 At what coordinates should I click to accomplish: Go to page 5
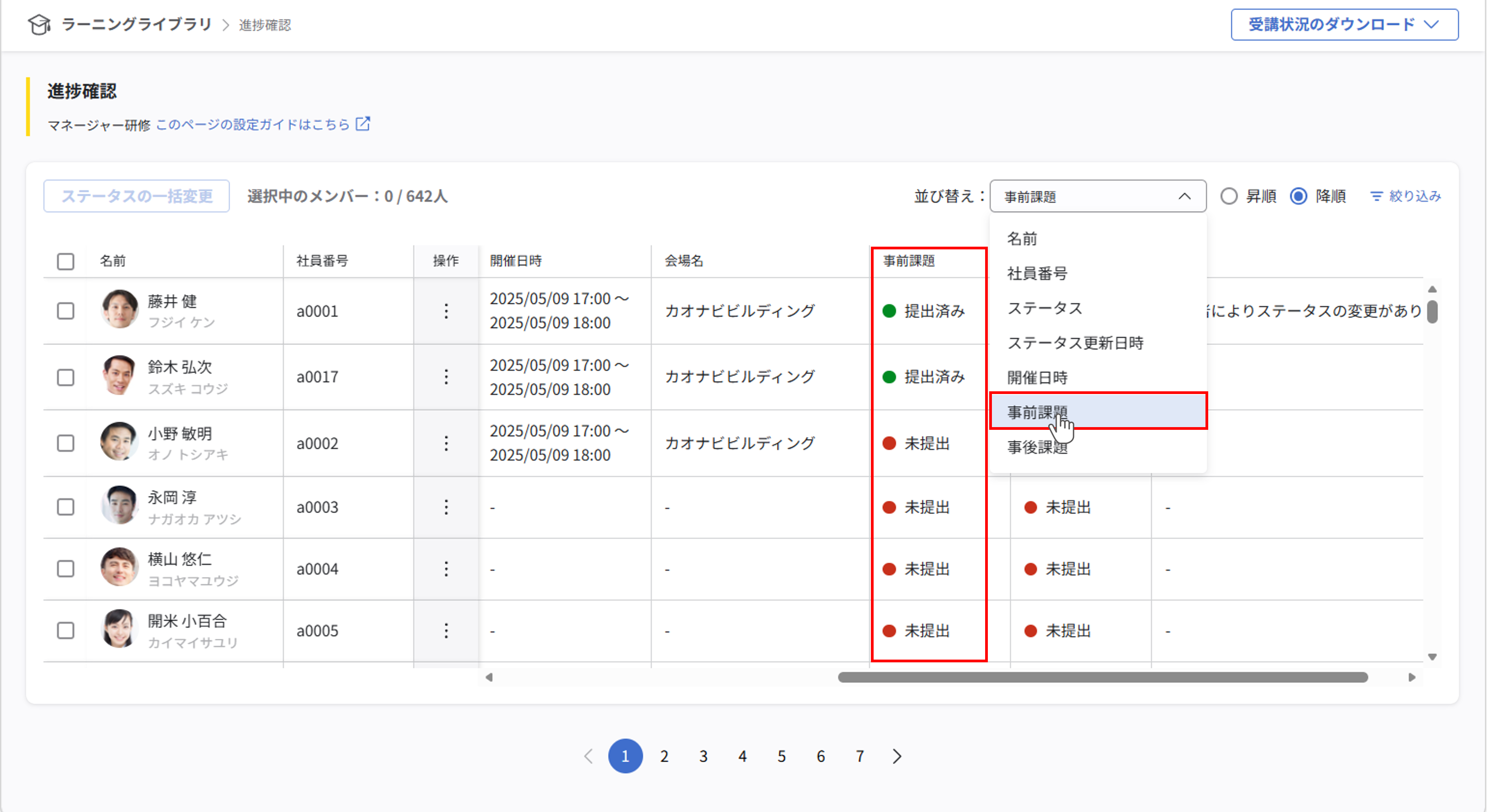[x=782, y=757]
